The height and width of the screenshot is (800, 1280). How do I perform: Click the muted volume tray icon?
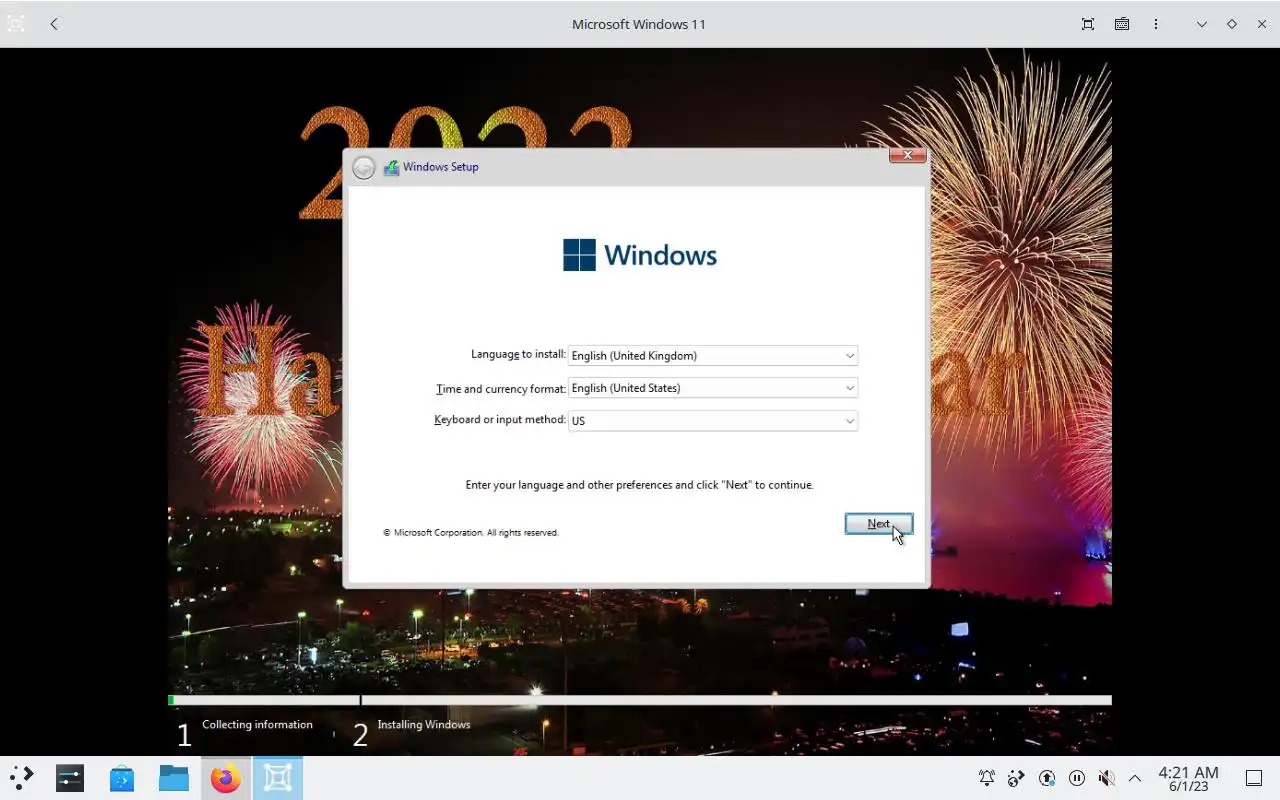coord(1106,778)
